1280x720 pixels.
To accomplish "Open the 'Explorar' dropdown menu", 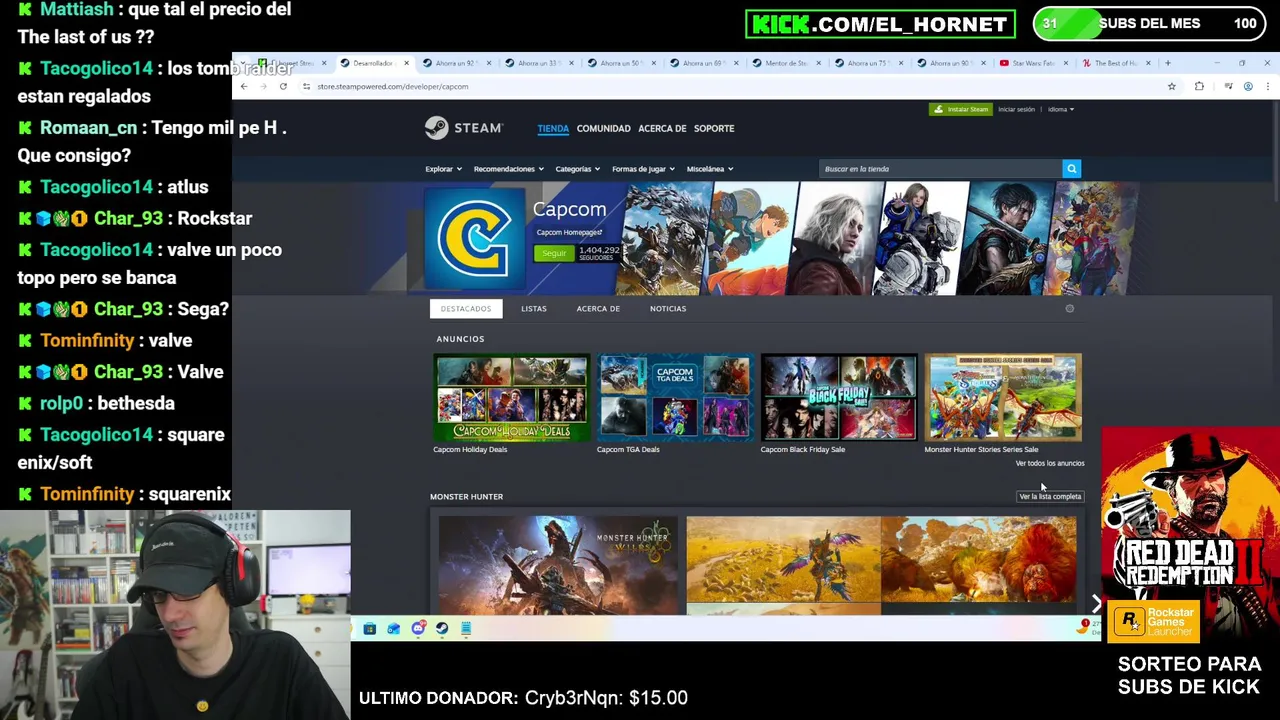I will 443,169.
